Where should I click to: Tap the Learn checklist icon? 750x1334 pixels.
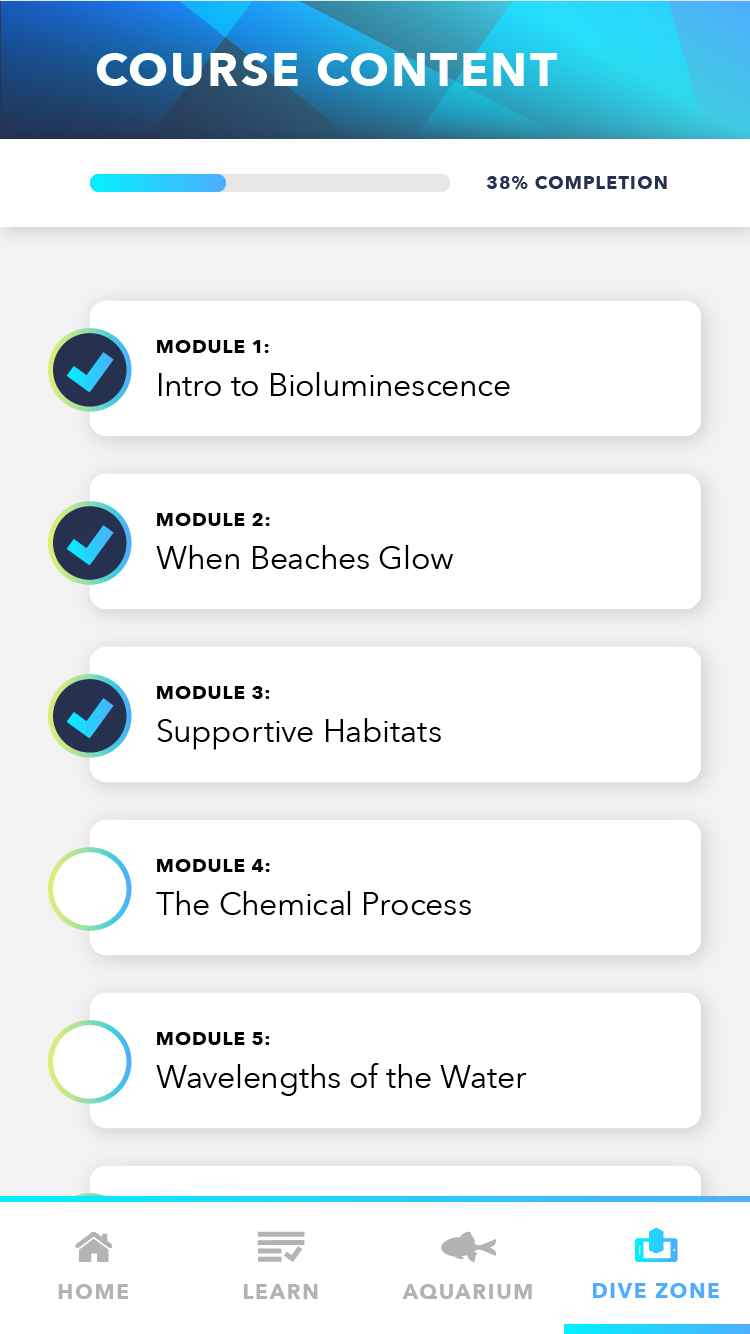(280, 1247)
